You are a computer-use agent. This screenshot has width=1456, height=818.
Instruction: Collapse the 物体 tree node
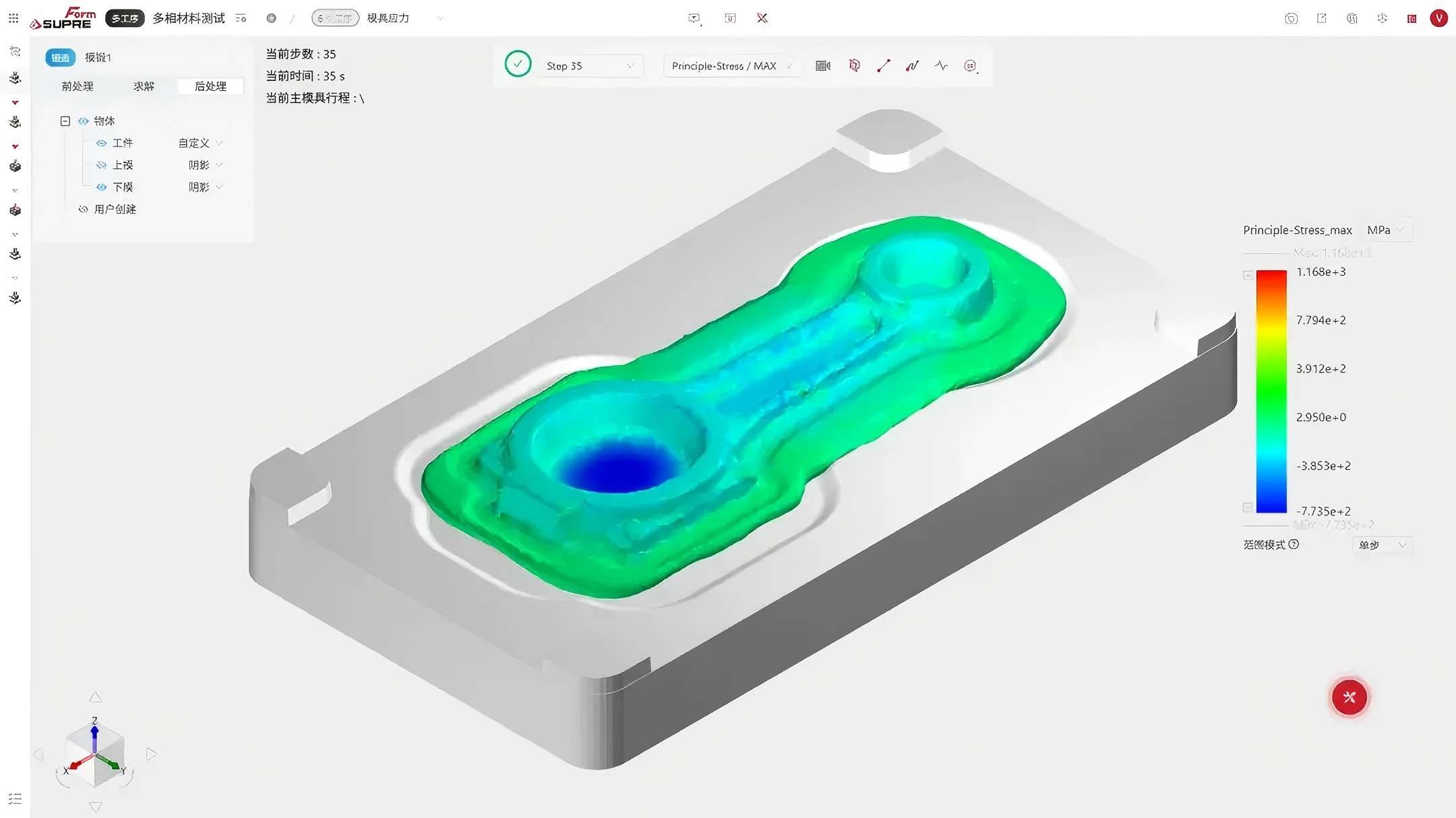click(65, 121)
